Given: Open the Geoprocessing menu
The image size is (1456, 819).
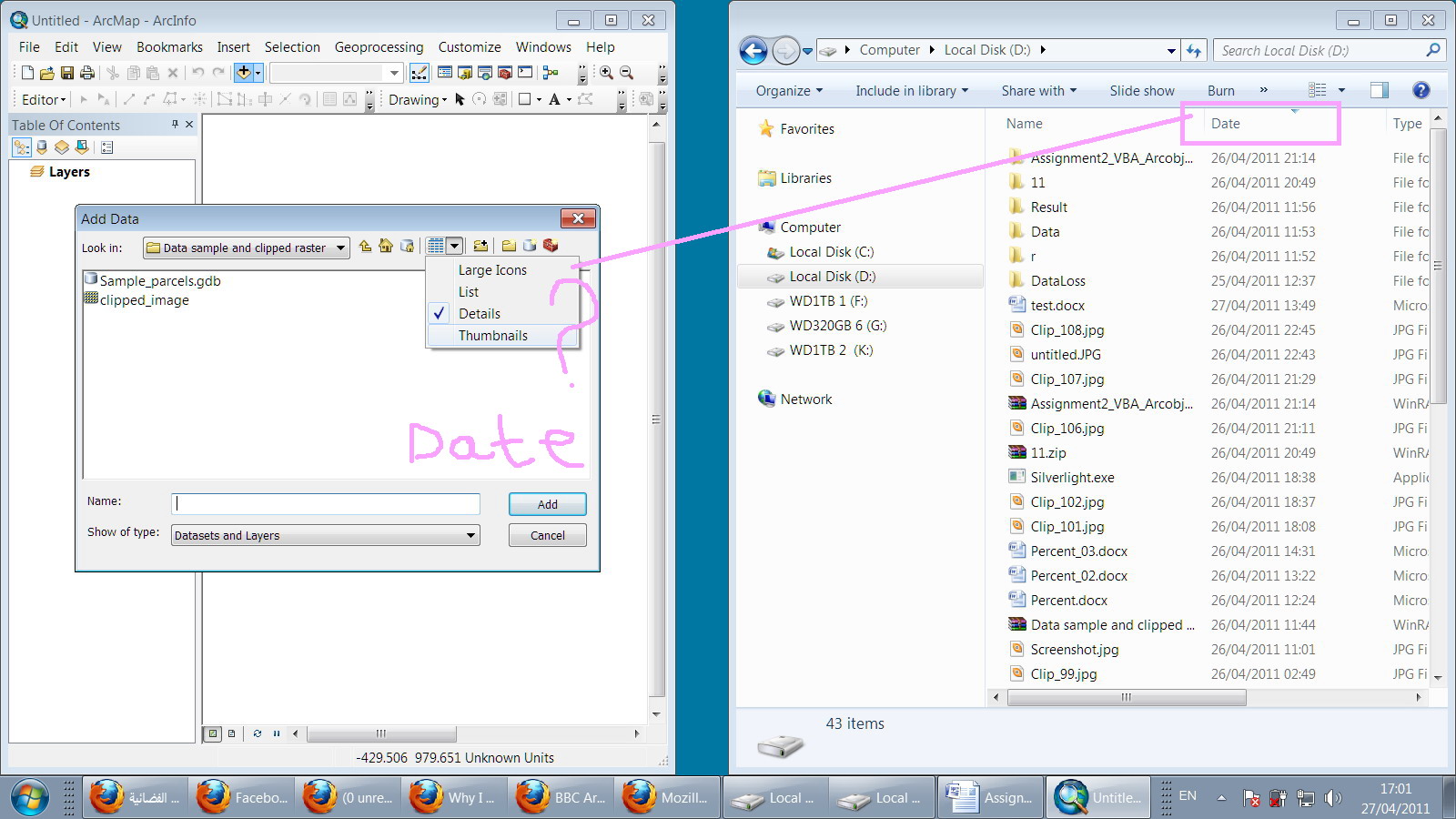Looking at the screenshot, I should tap(379, 46).
